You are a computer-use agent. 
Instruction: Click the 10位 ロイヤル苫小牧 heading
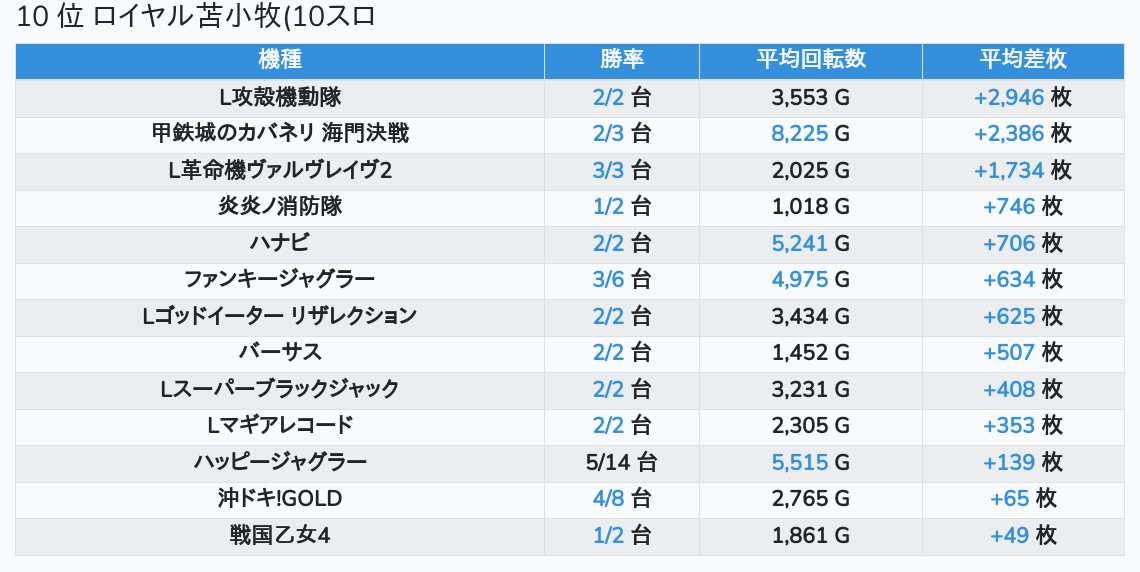click(x=197, y=17)
